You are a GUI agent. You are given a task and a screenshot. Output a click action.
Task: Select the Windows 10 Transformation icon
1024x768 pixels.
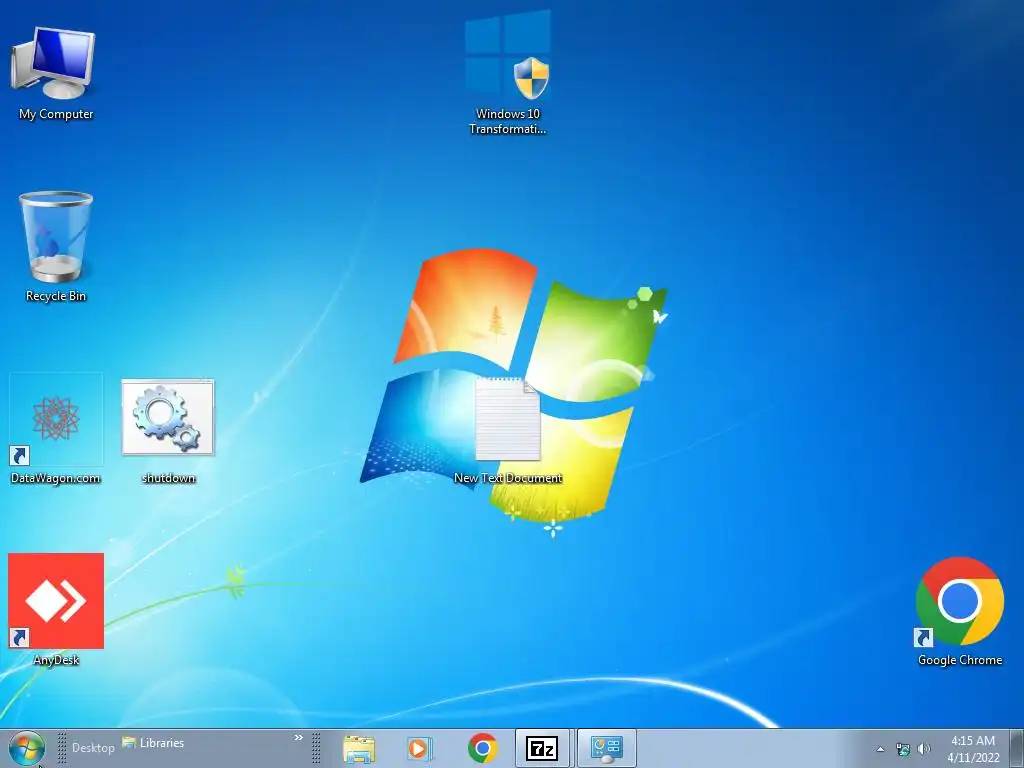(507, 55)
